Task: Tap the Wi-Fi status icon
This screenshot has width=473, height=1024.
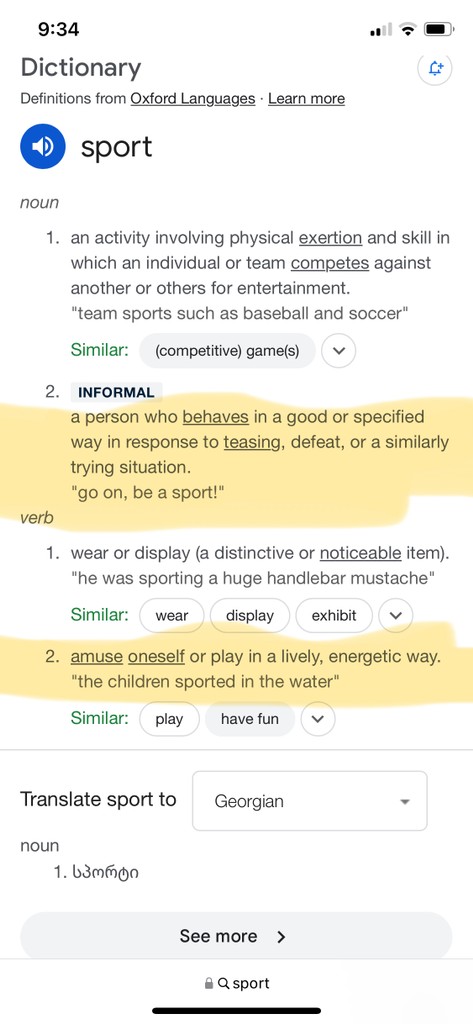Action: 408,29
